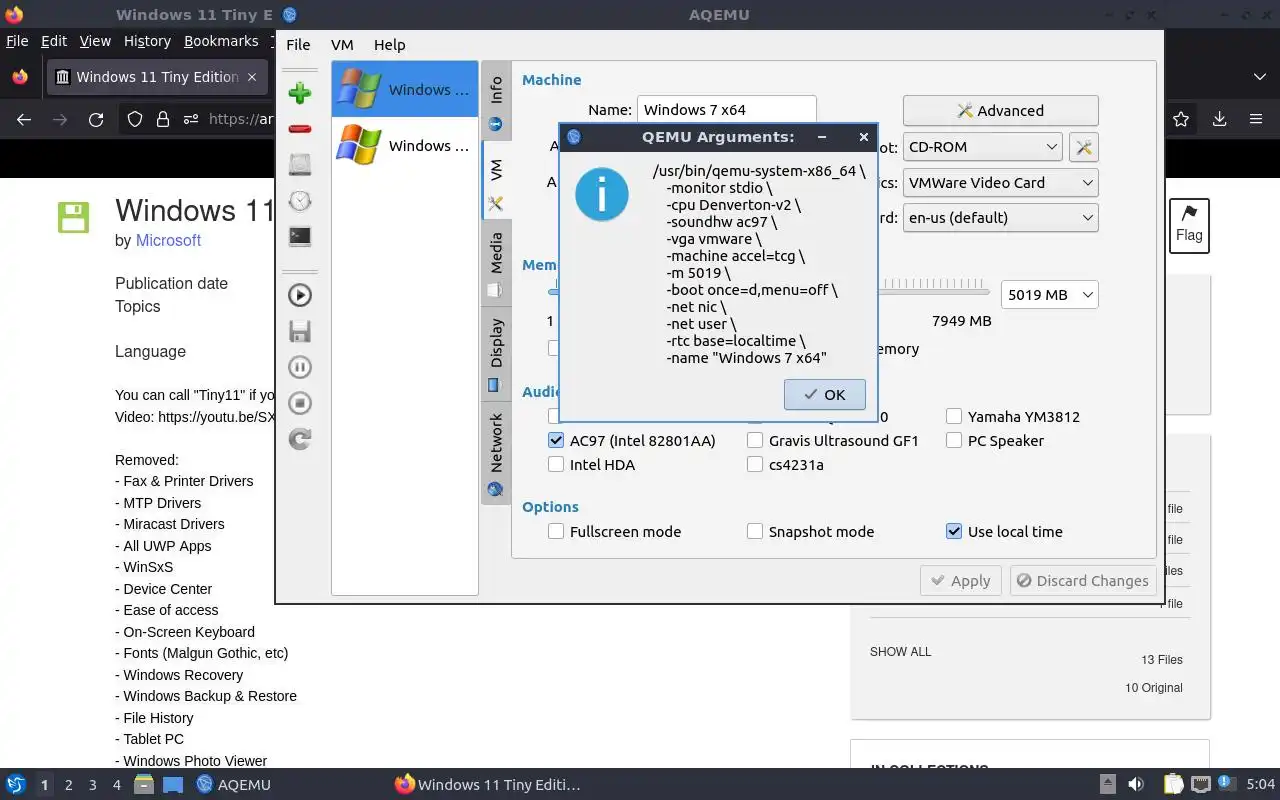
Task: Open network connection tray icon
Action: point(1201,784)
